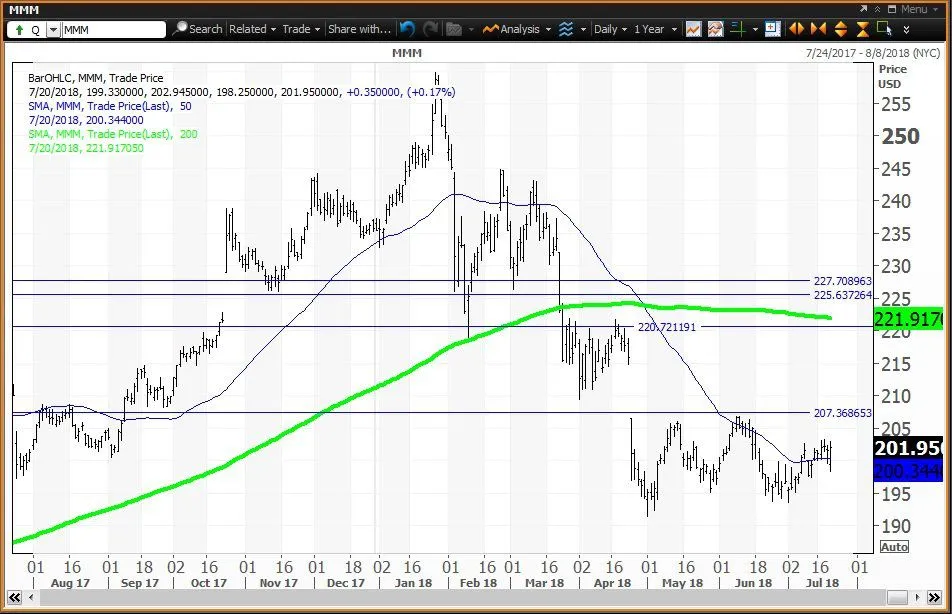Click the grayed redo arrow
952x614 pixels.
coord(430,29)
